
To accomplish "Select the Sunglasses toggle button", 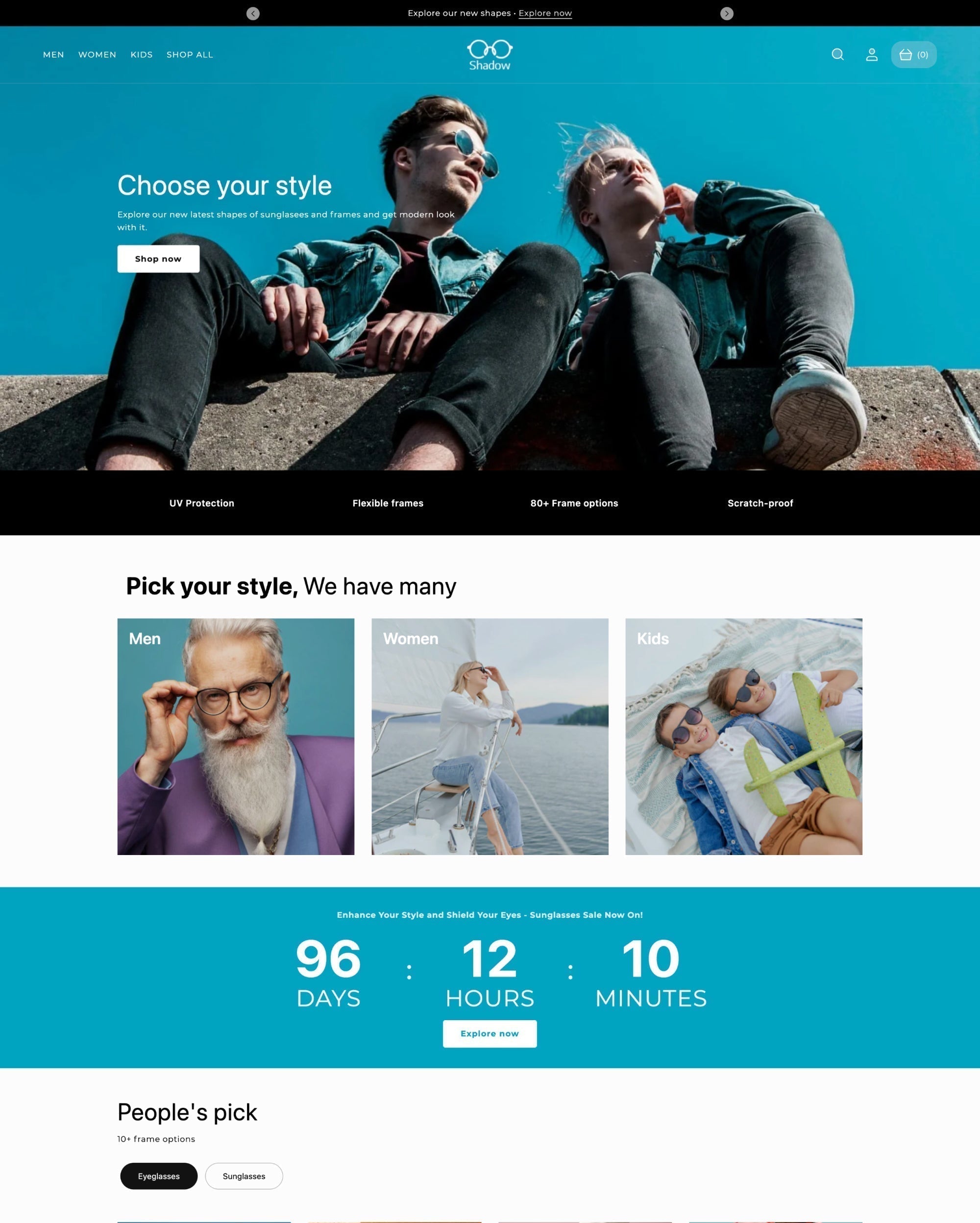I will (x=243, y=1176).
